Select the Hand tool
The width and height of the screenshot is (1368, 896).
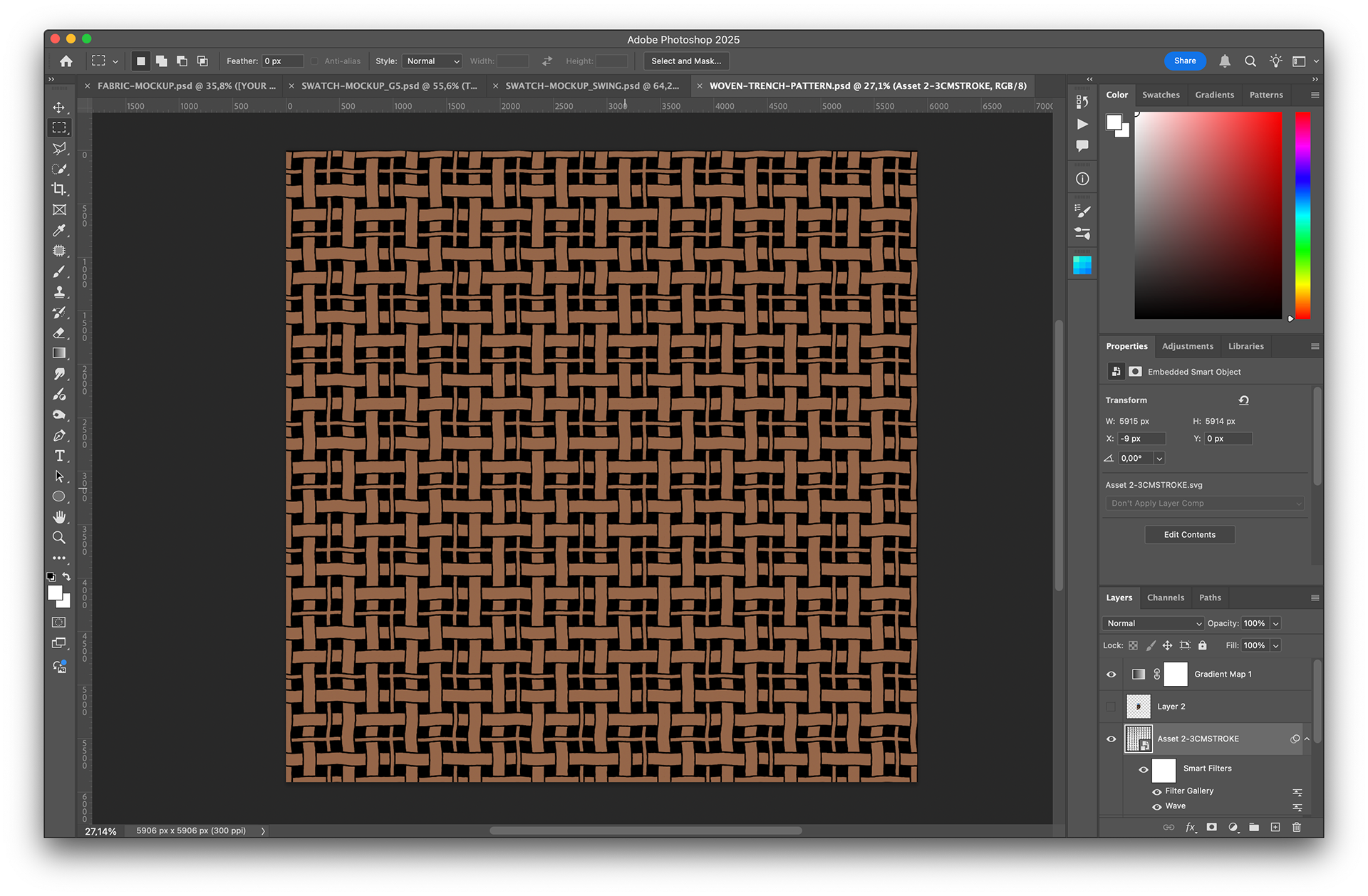pyautogui.click(x=59, y=517)
